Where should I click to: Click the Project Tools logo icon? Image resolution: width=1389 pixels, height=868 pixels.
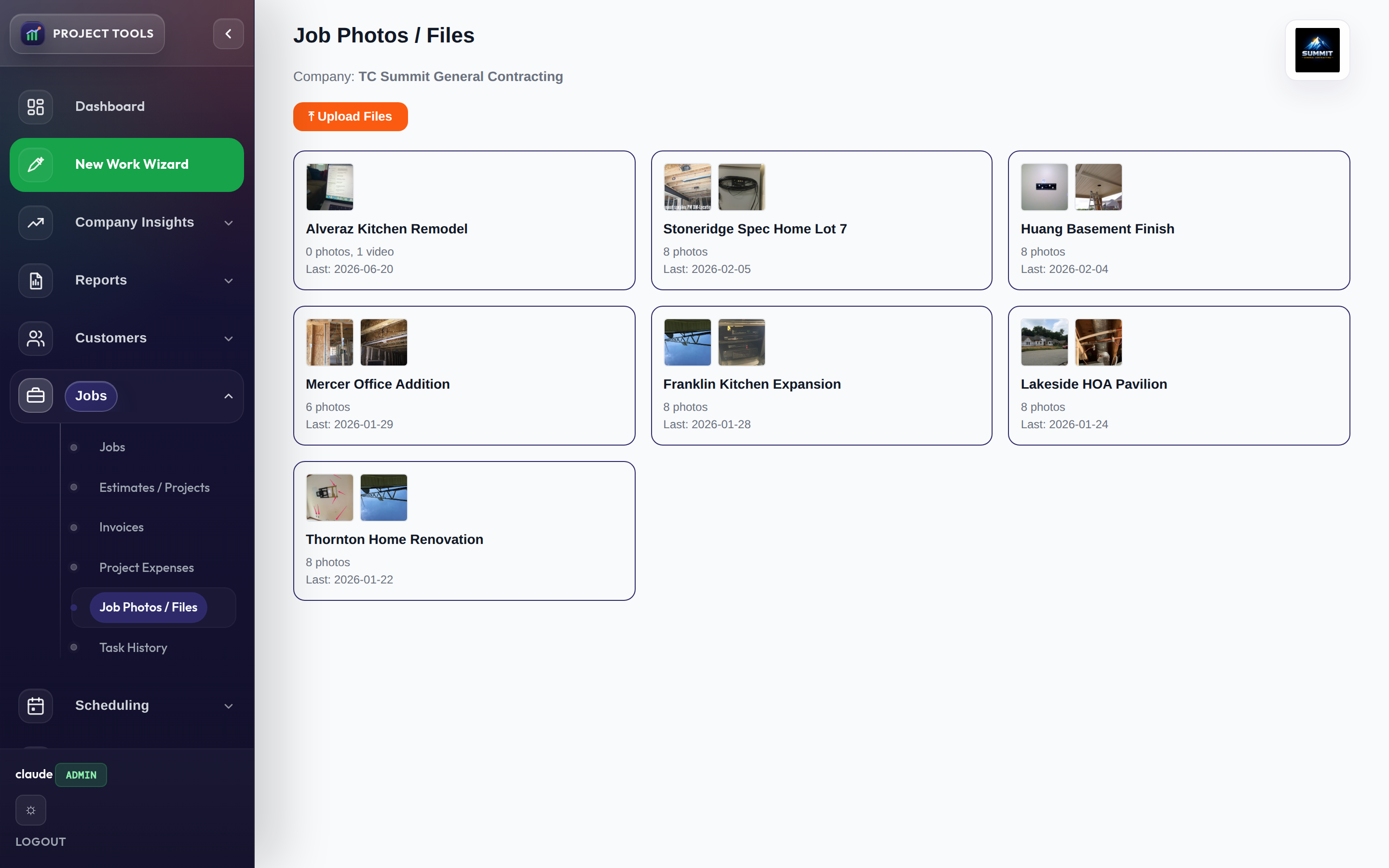click(33, 34)
